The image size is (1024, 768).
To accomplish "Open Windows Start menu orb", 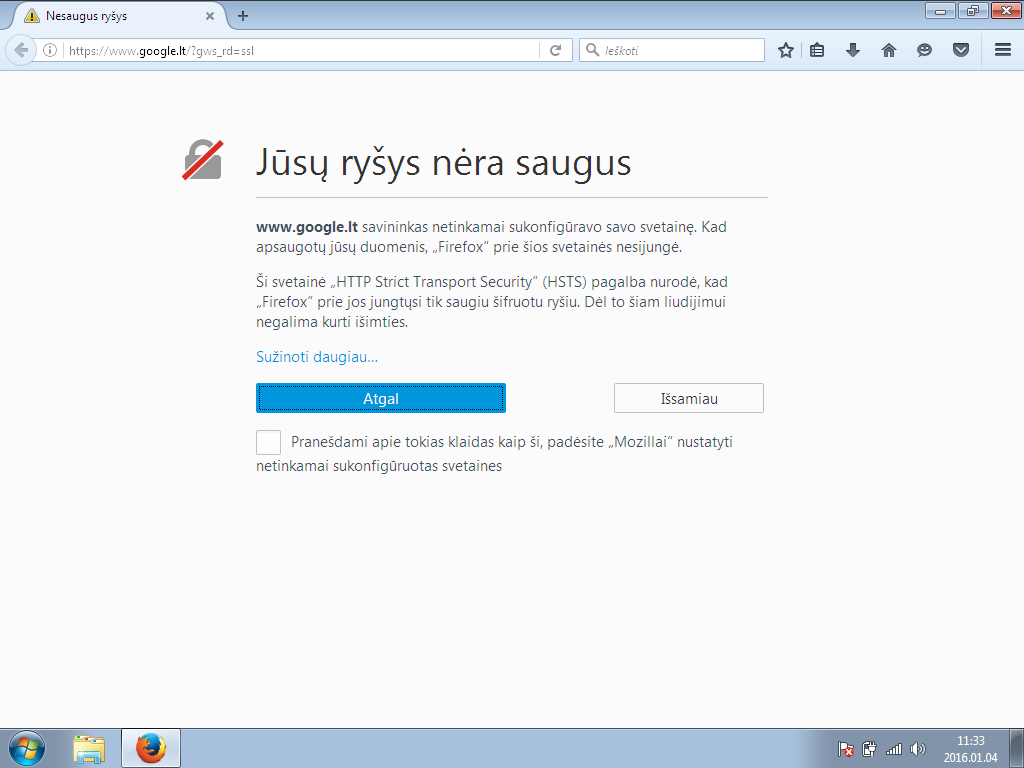I will tap(26, 748).
